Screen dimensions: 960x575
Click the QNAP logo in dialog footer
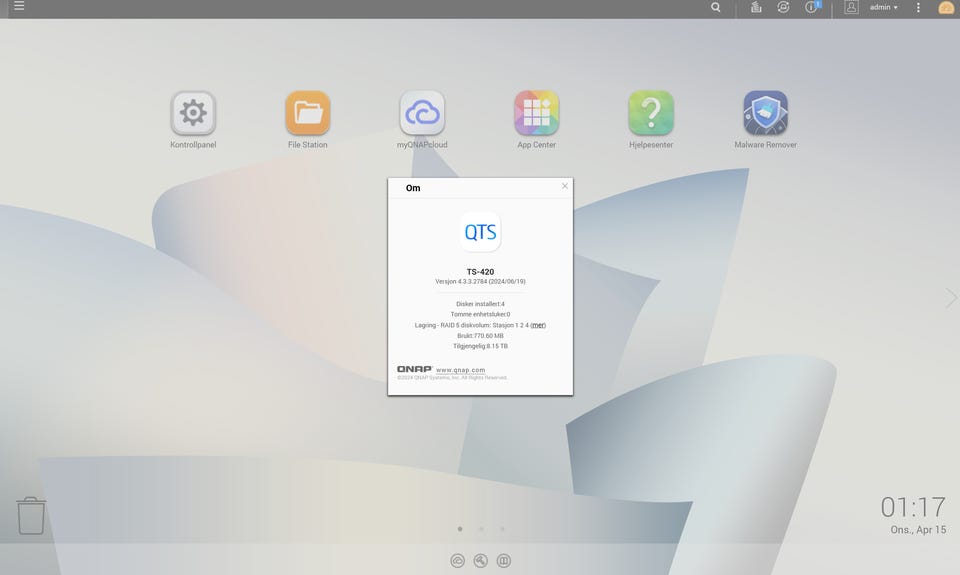(x=414, y=369)
